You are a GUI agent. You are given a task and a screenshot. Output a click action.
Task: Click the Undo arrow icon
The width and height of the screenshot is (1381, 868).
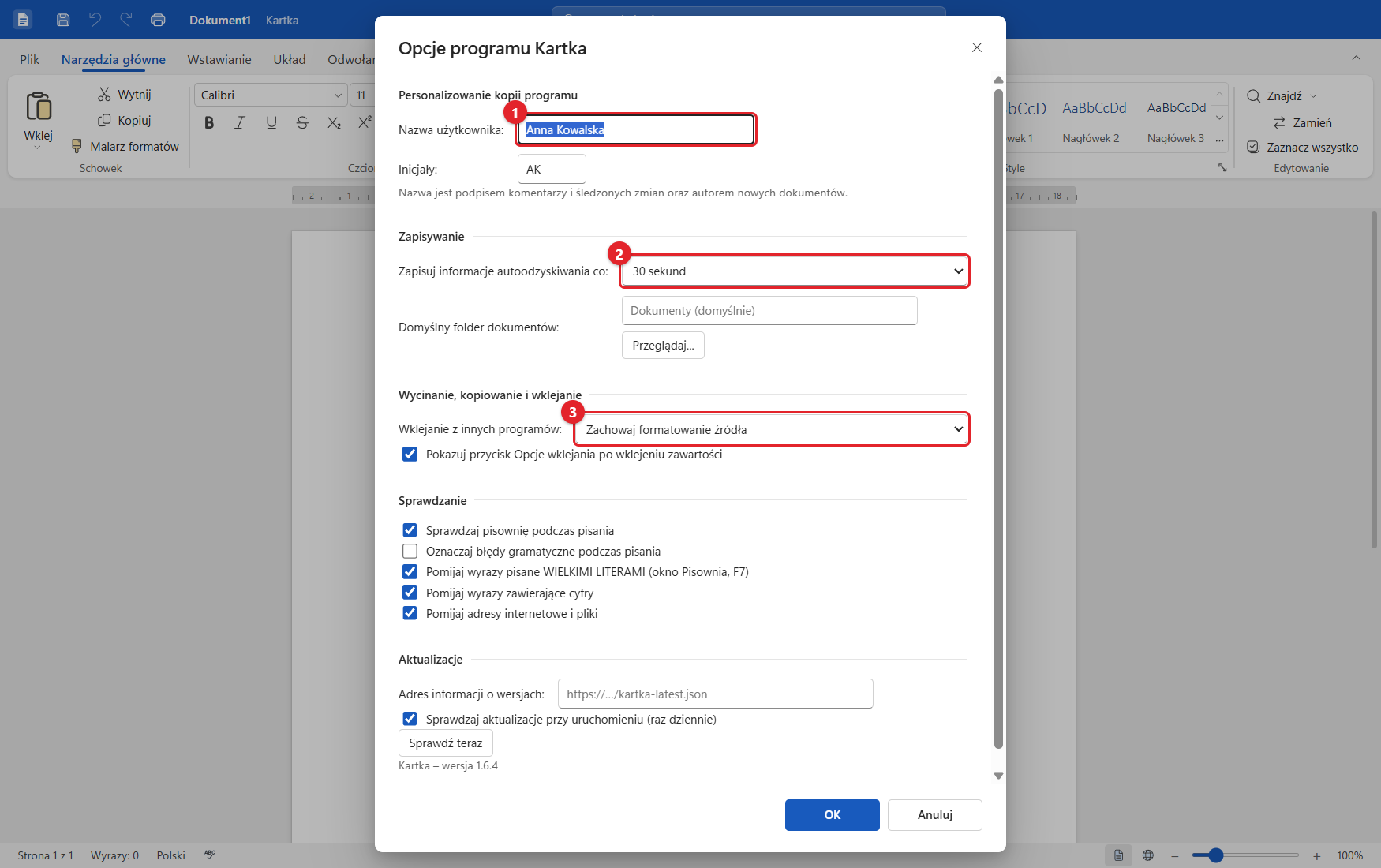click(95, 20)
